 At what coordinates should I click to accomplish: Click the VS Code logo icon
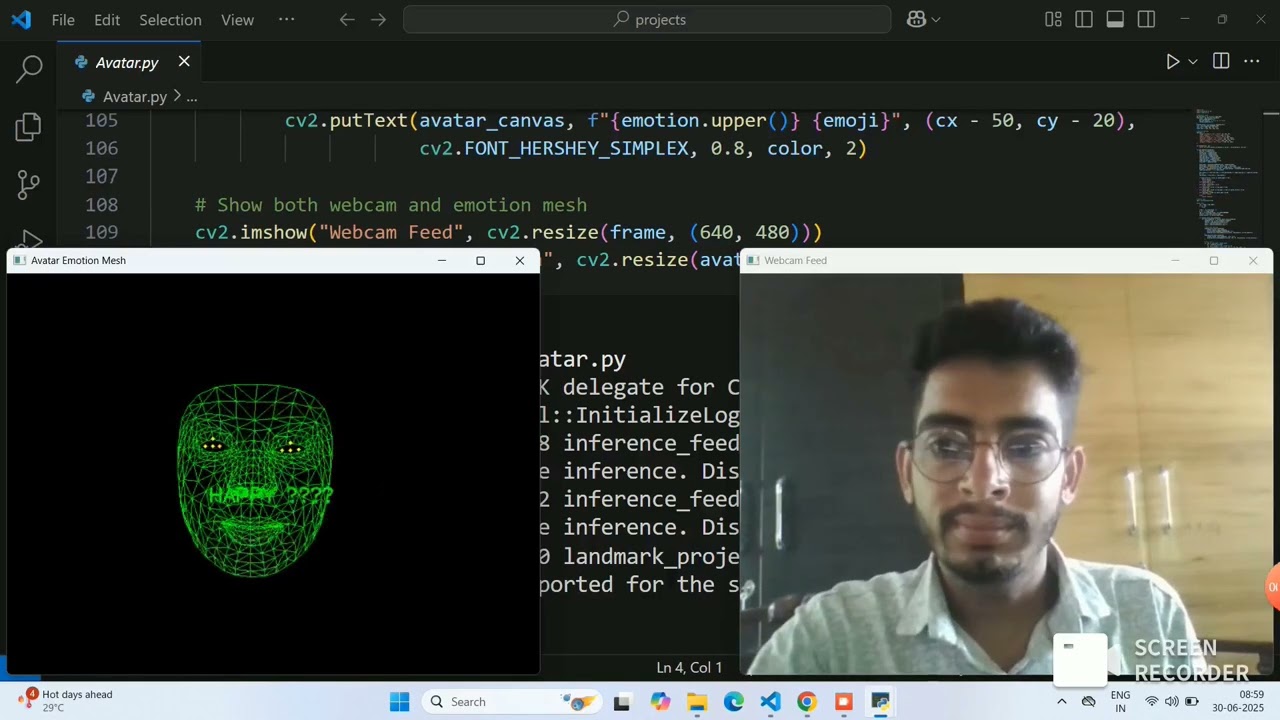click(x=20, y=19)
